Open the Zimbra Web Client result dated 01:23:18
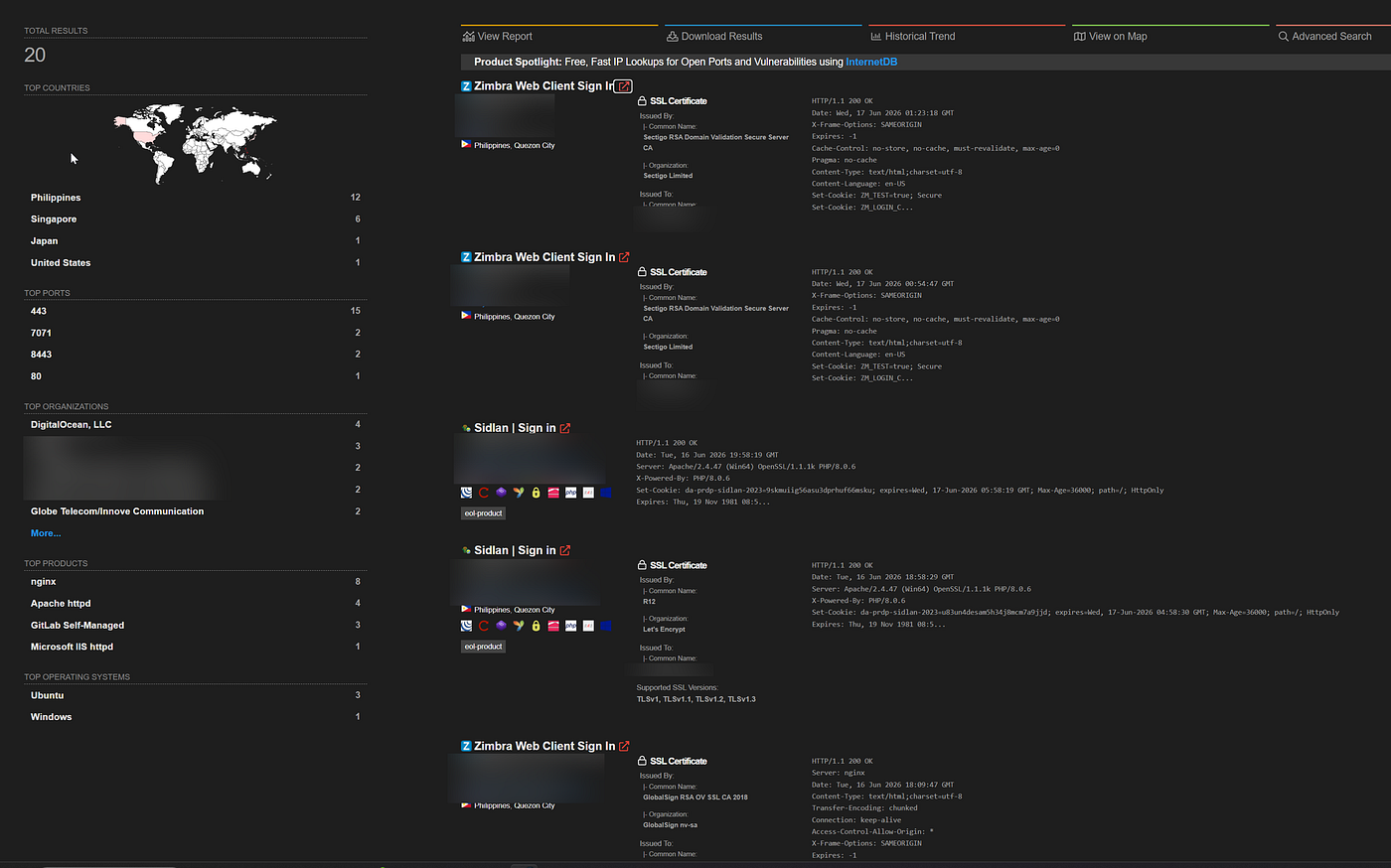This screenshot has height=868, width=1391. coord(544,86)
